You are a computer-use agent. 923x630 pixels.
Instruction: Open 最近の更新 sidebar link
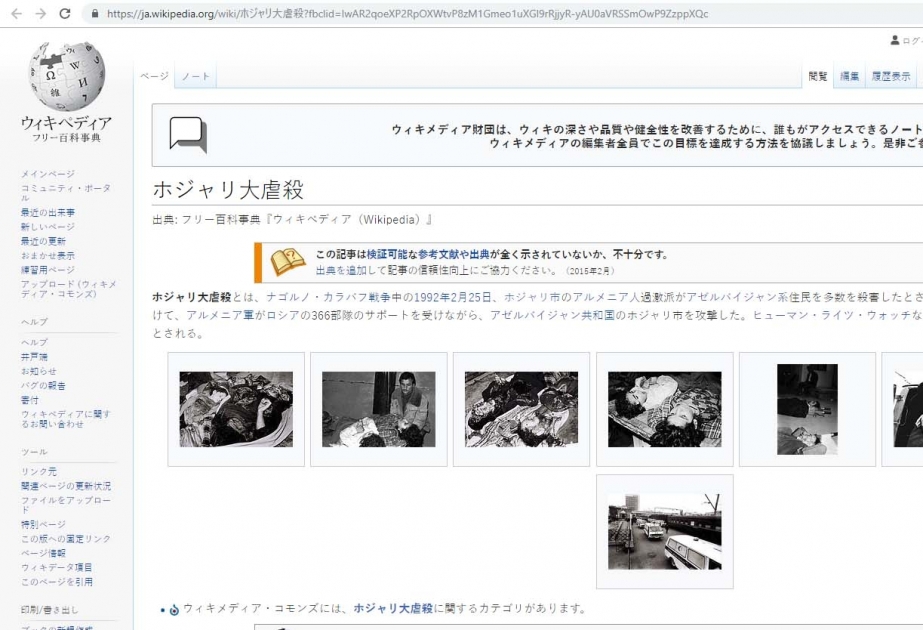(x=44, y=241)
